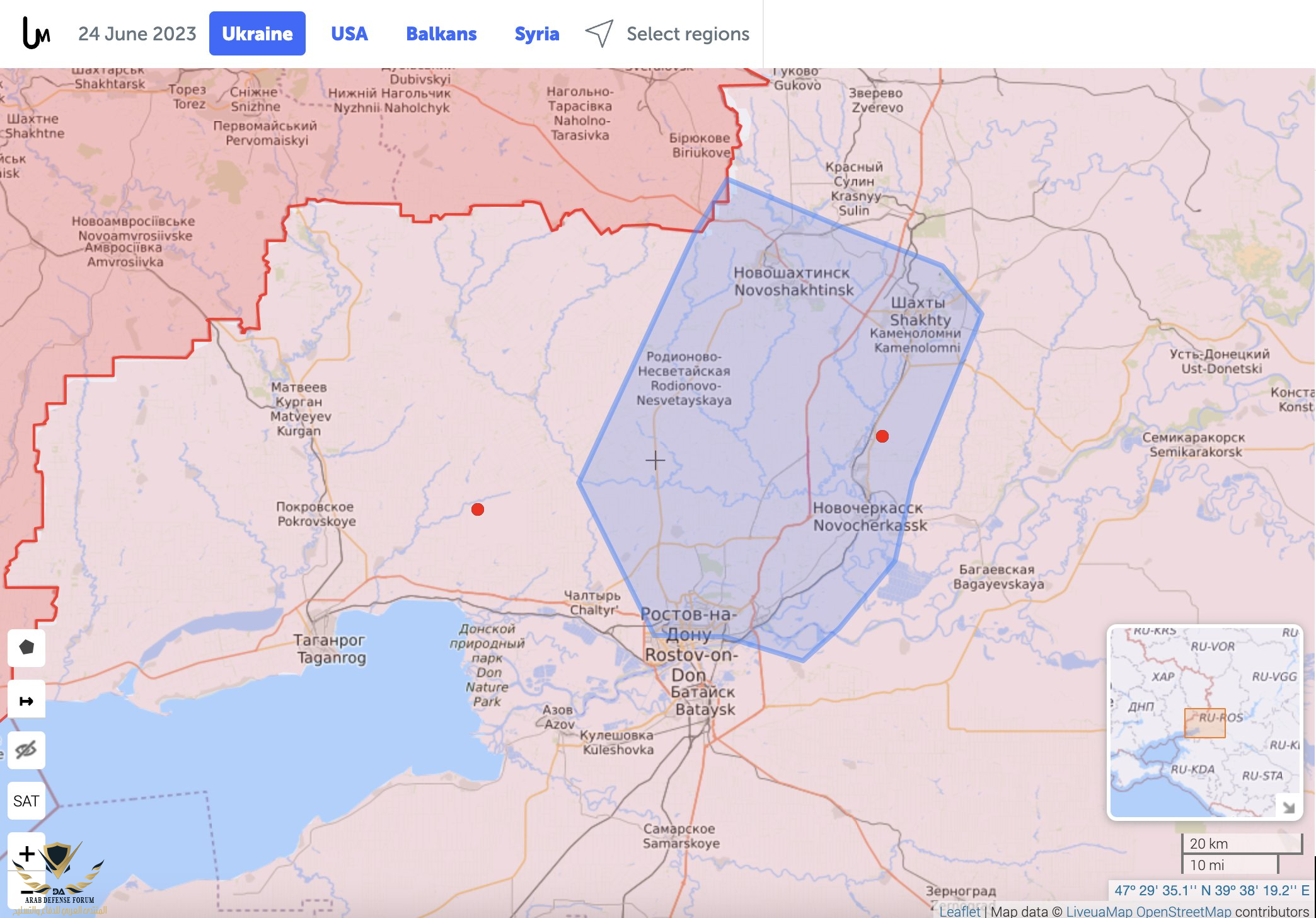Image resolution: width=1316 pixels, height=918 pixels.
Task: Open the 24 June 2023 date picker
Action: pos(137,33)
